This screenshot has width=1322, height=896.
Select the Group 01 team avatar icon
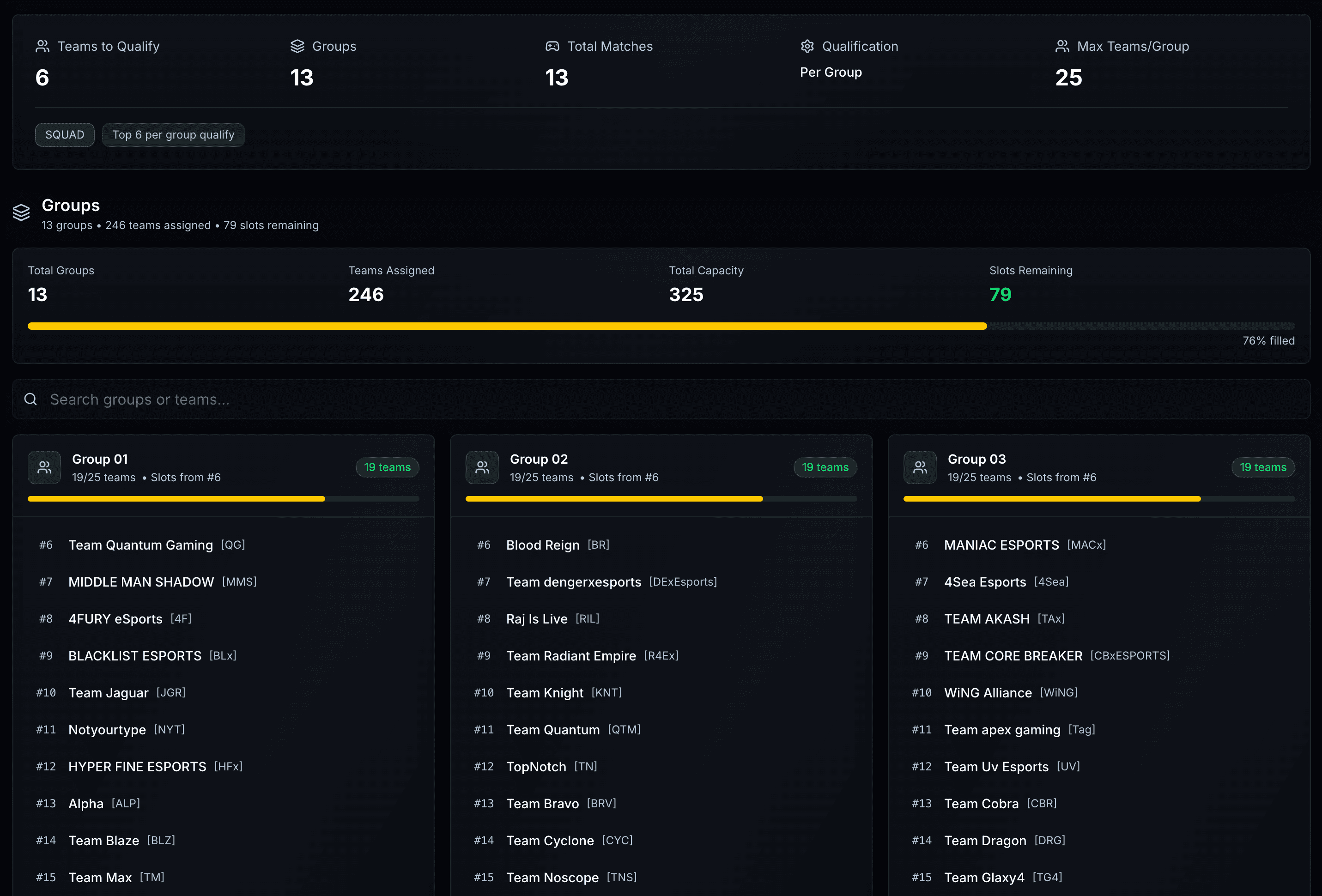[44, 467]
